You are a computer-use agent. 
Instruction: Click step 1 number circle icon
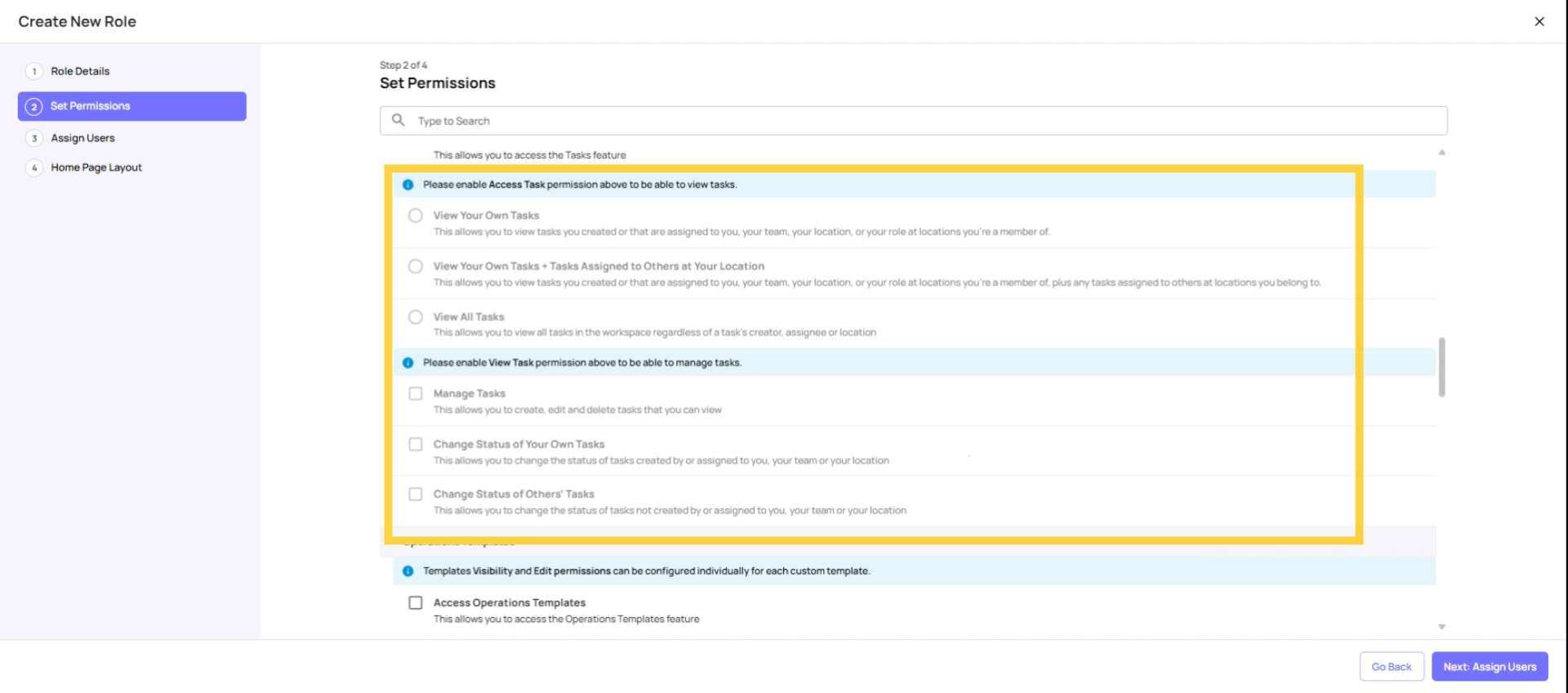[34, 71]
